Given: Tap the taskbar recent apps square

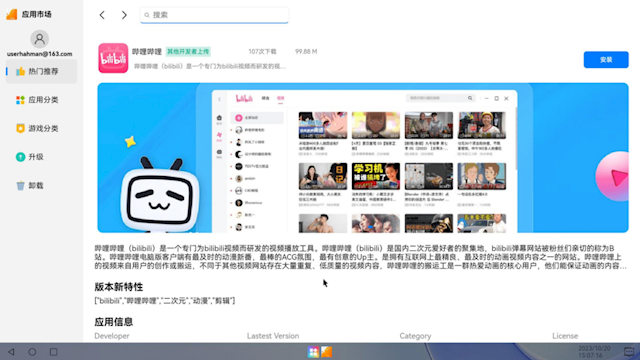Looking at the screenshot, I should pos(53,352).
